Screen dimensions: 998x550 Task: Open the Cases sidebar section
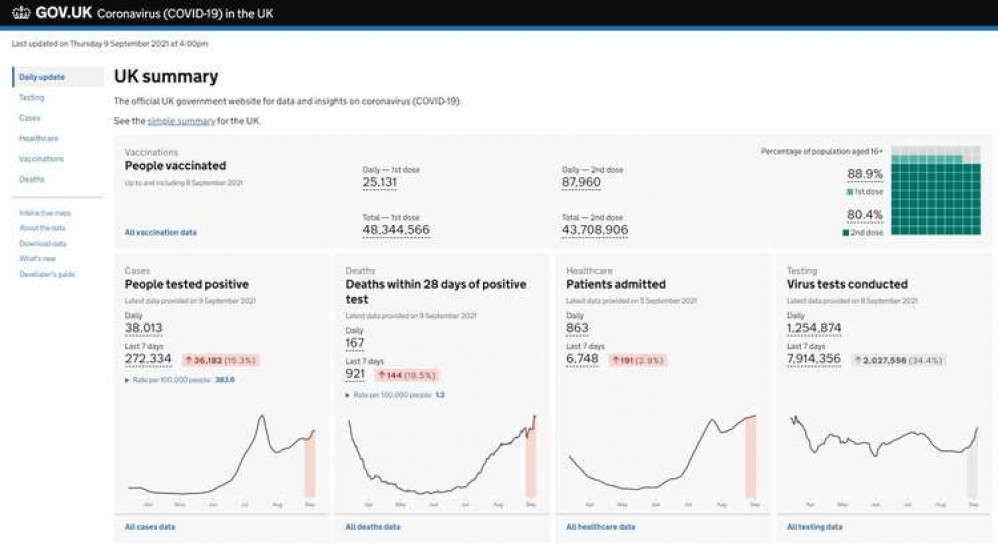pos(30,118)
